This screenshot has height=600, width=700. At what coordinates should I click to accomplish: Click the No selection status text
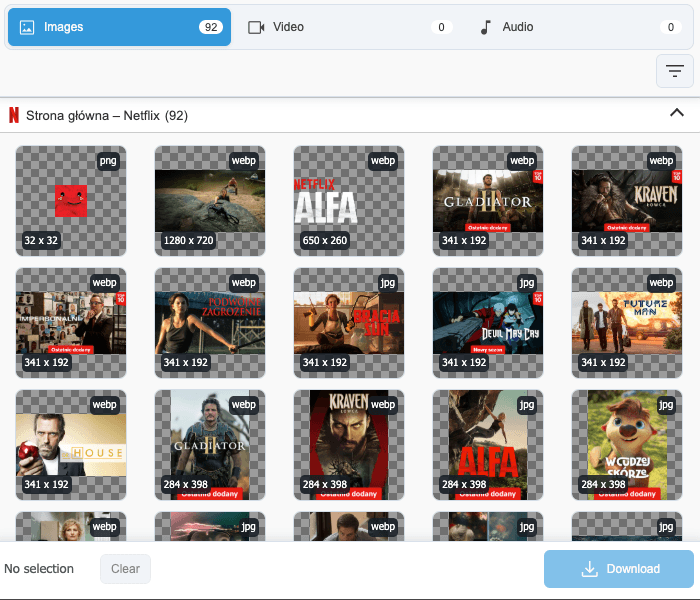point(39,569)
